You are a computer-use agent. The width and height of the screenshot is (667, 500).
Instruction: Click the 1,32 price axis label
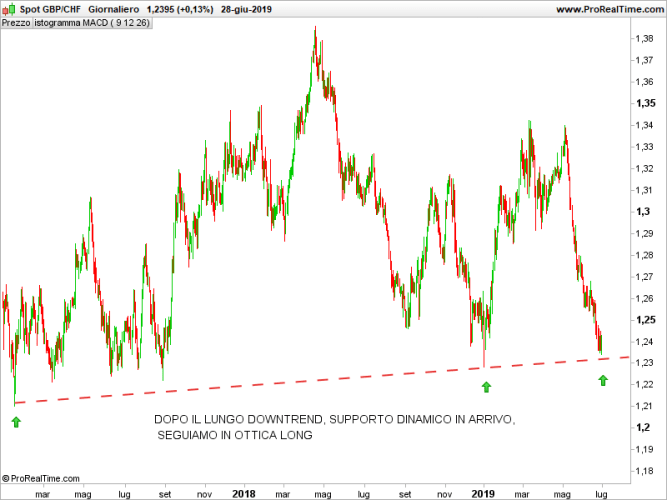point(644,169)
